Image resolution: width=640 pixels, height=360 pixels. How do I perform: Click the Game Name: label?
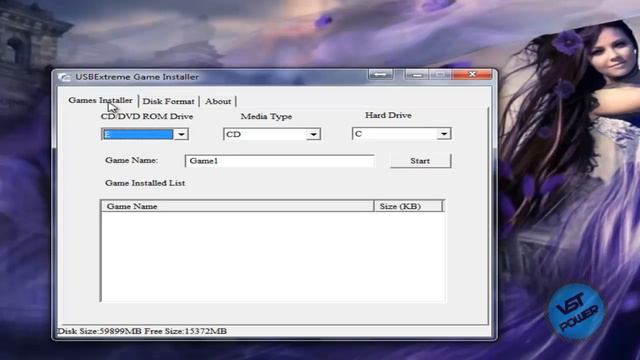click(131, 160)
